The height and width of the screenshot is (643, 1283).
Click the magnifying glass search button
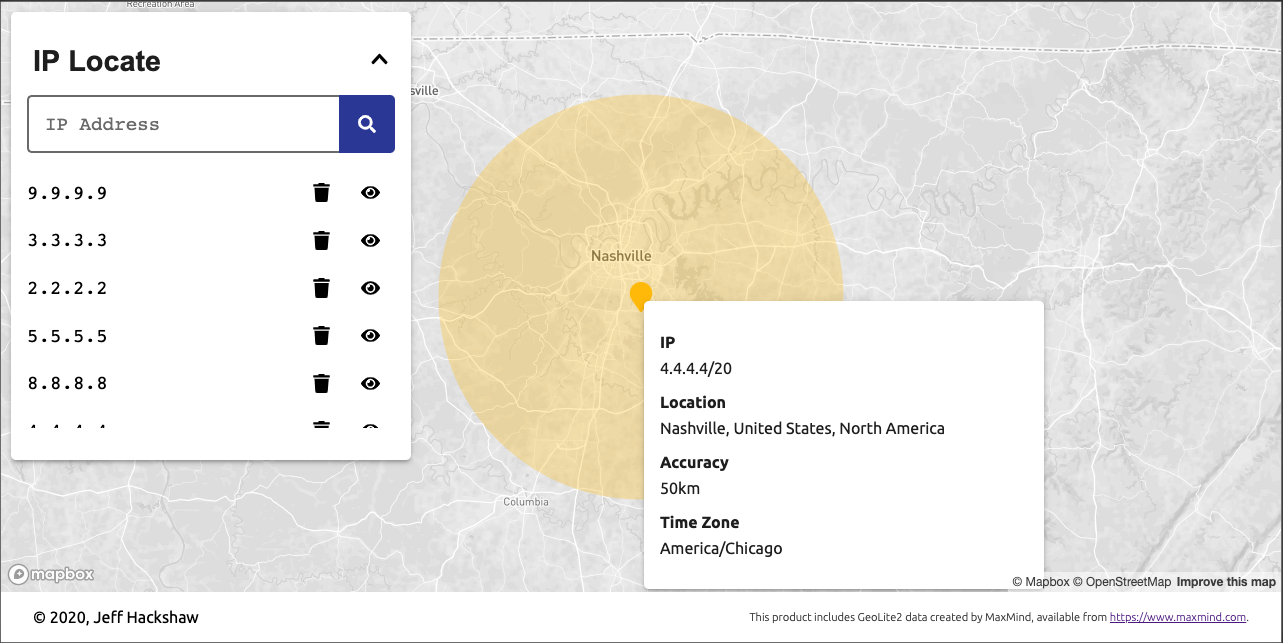click(x=367, y=124)
